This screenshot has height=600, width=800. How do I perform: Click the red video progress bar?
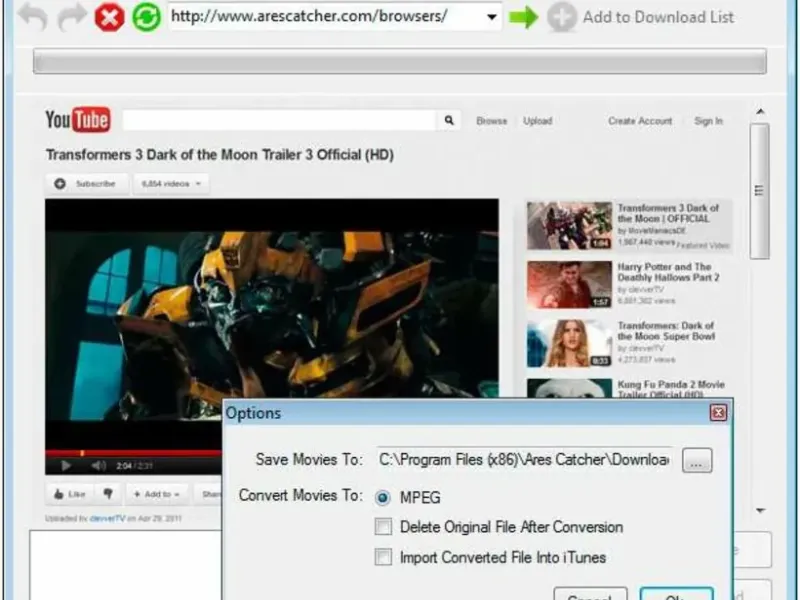(x=134, y=453)
